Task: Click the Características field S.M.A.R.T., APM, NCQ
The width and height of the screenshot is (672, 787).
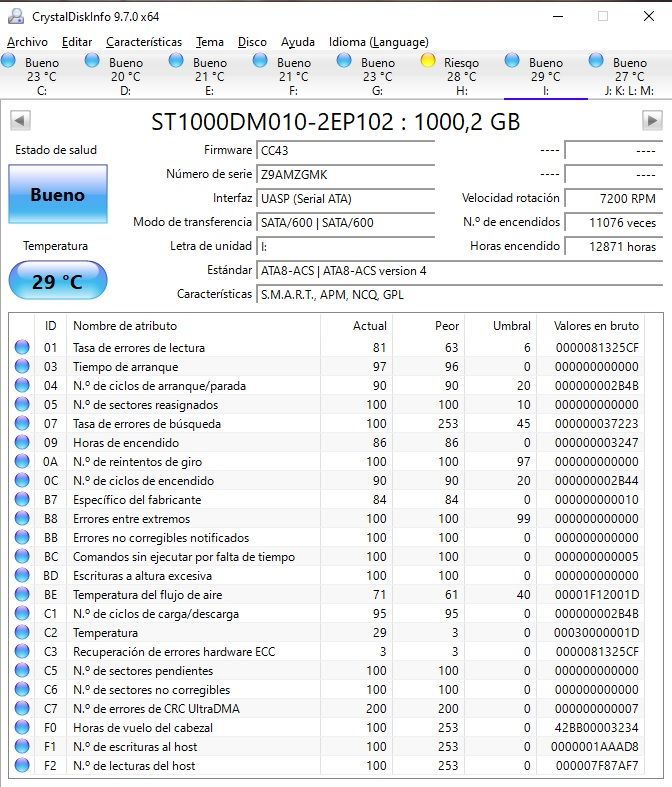Action: click(x=459, y=295)
